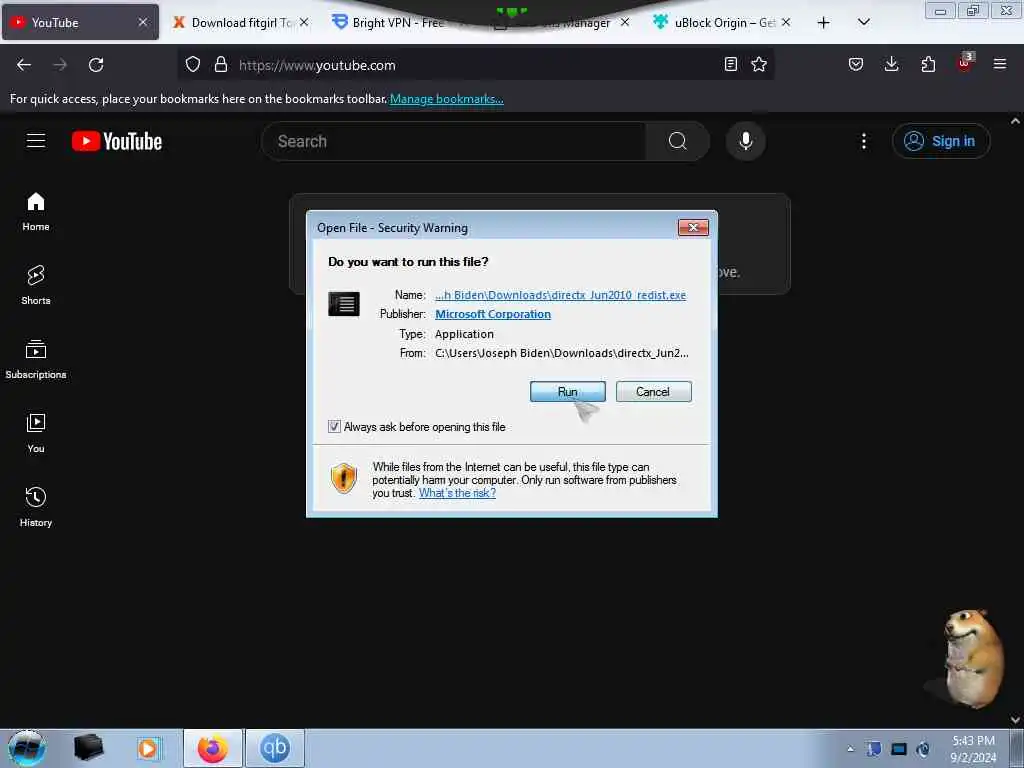Click the youtube.com address bar
Screen dimensions: 1024x768
click(477, 65)
